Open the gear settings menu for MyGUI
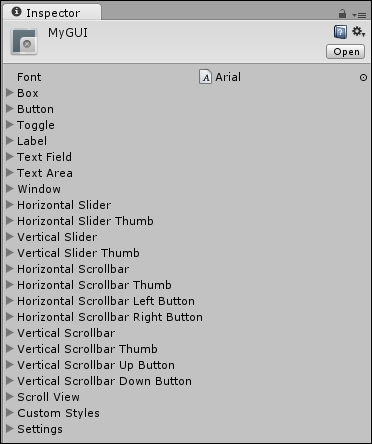Screen dimensions: 372x444 [358, 32]
